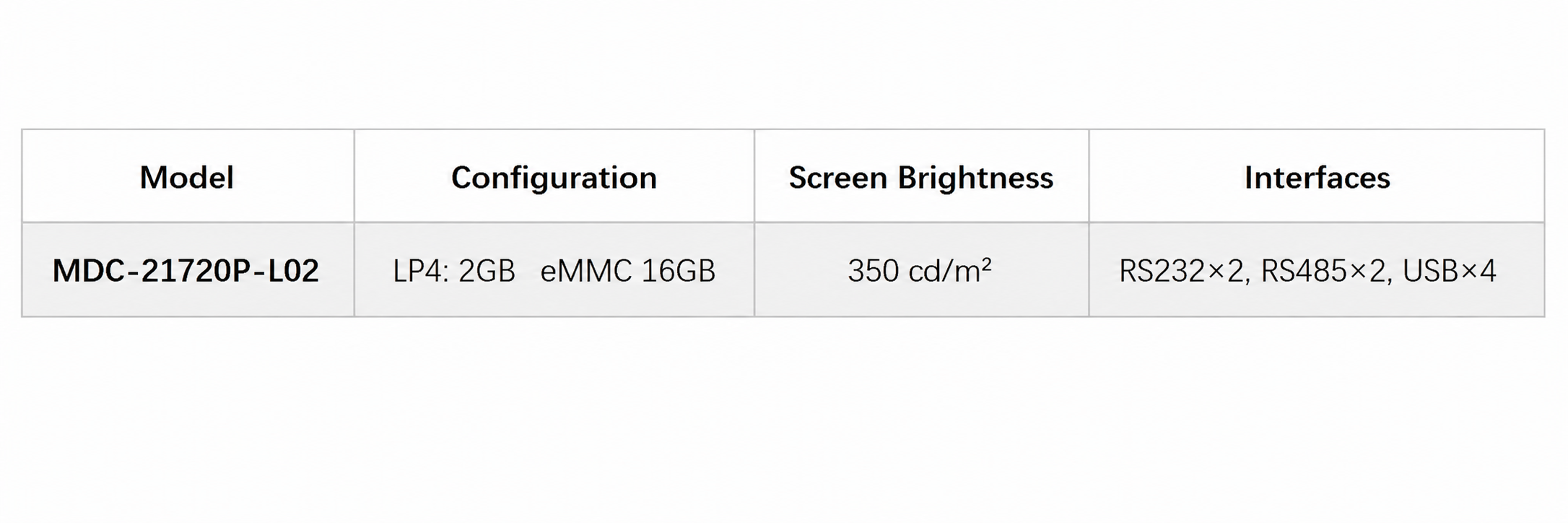Screen dimensions: 1568x523
Task: Select the Configuration column header
Action: 554,178
